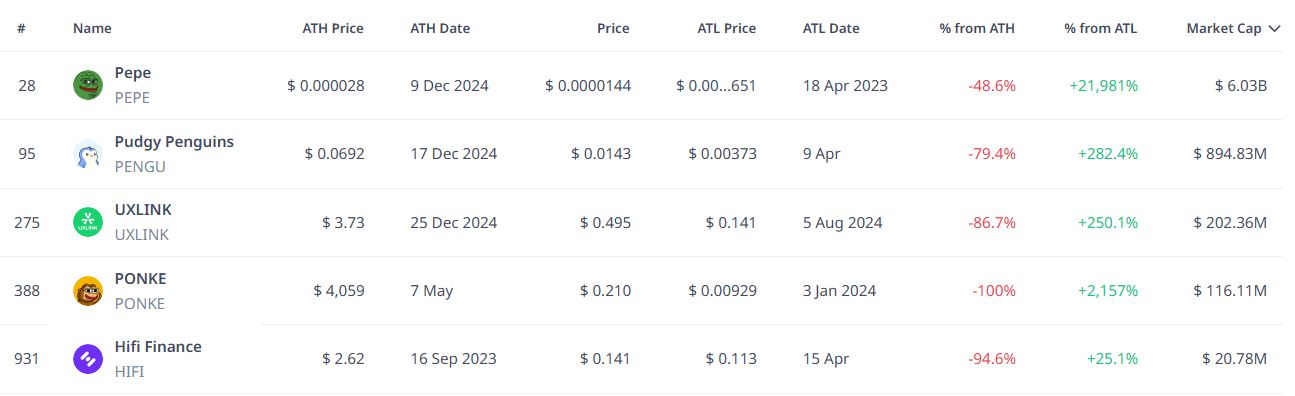The height and width of the screenshot is (396, 1295).
Task: Open the PONKE name link
Action: [x=141, y=279]
